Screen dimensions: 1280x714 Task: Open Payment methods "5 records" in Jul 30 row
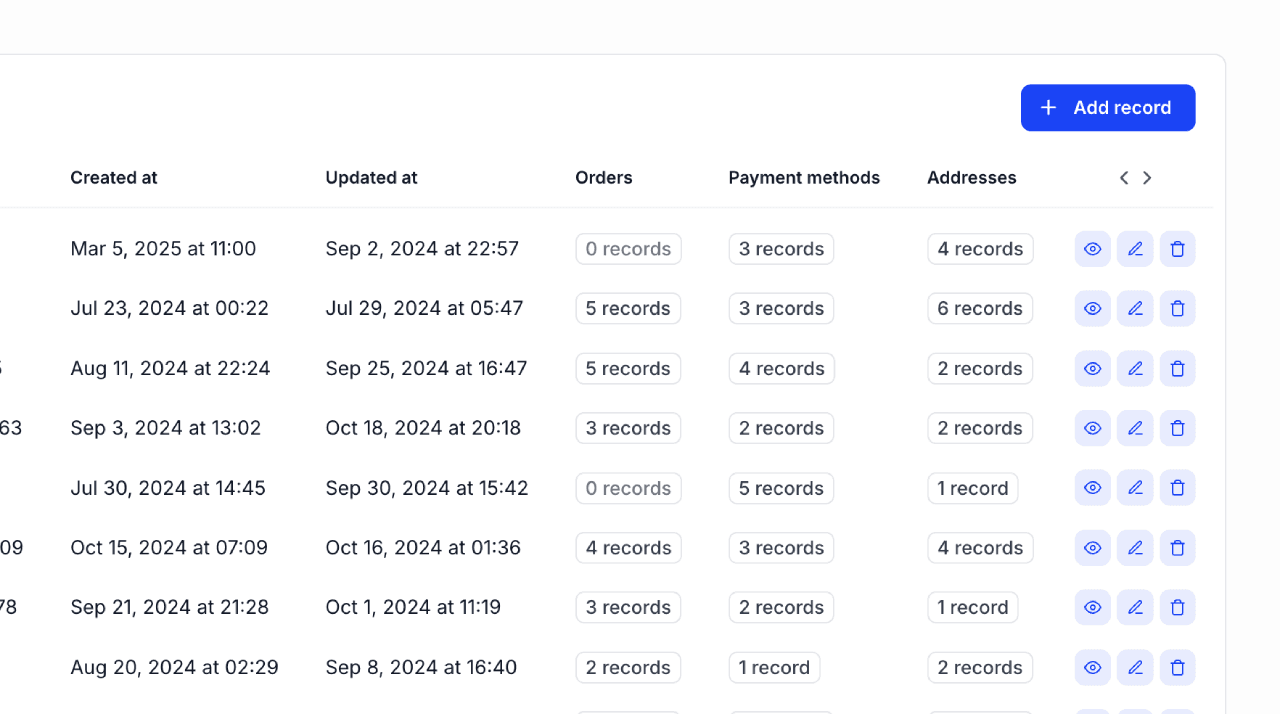(x=781, y=488)
